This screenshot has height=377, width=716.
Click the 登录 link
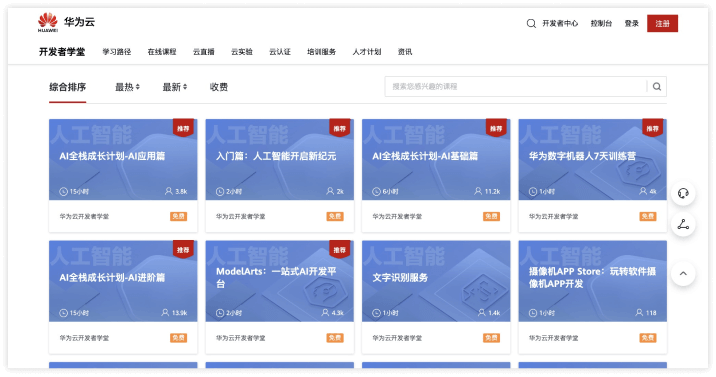pos(632,23)
